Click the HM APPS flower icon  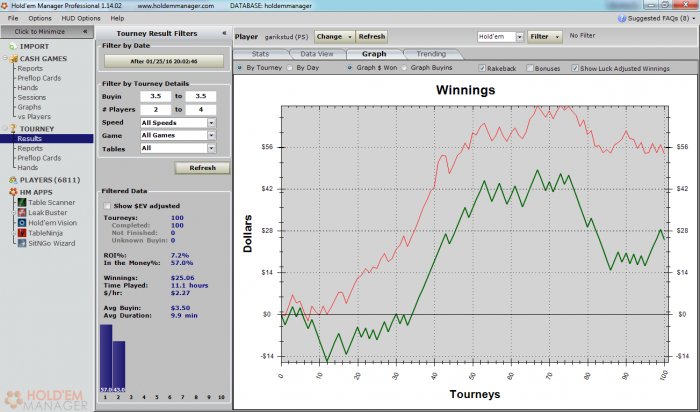[x=13, y=192]
